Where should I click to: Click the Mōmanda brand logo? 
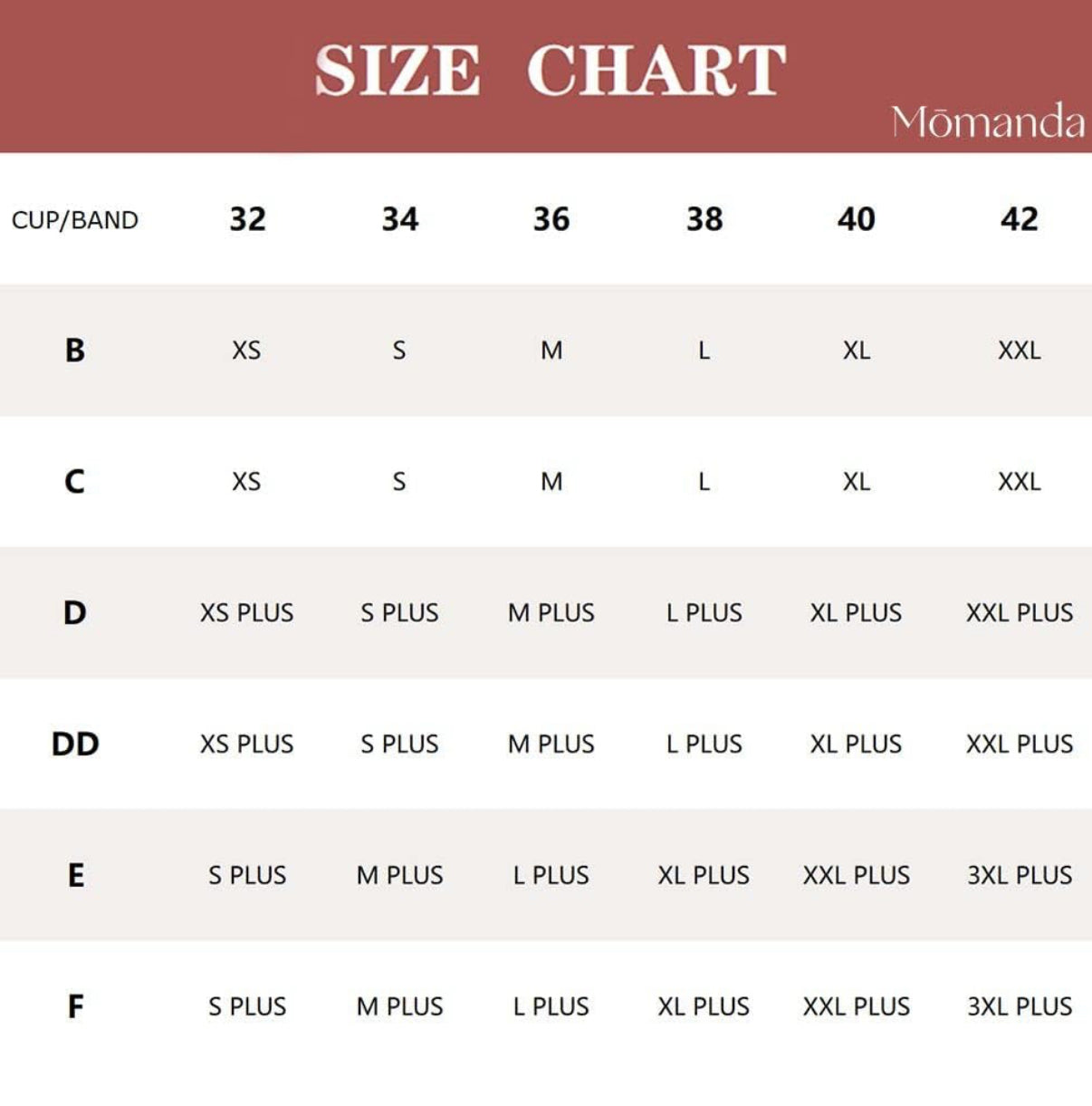[x=987, y=122]
